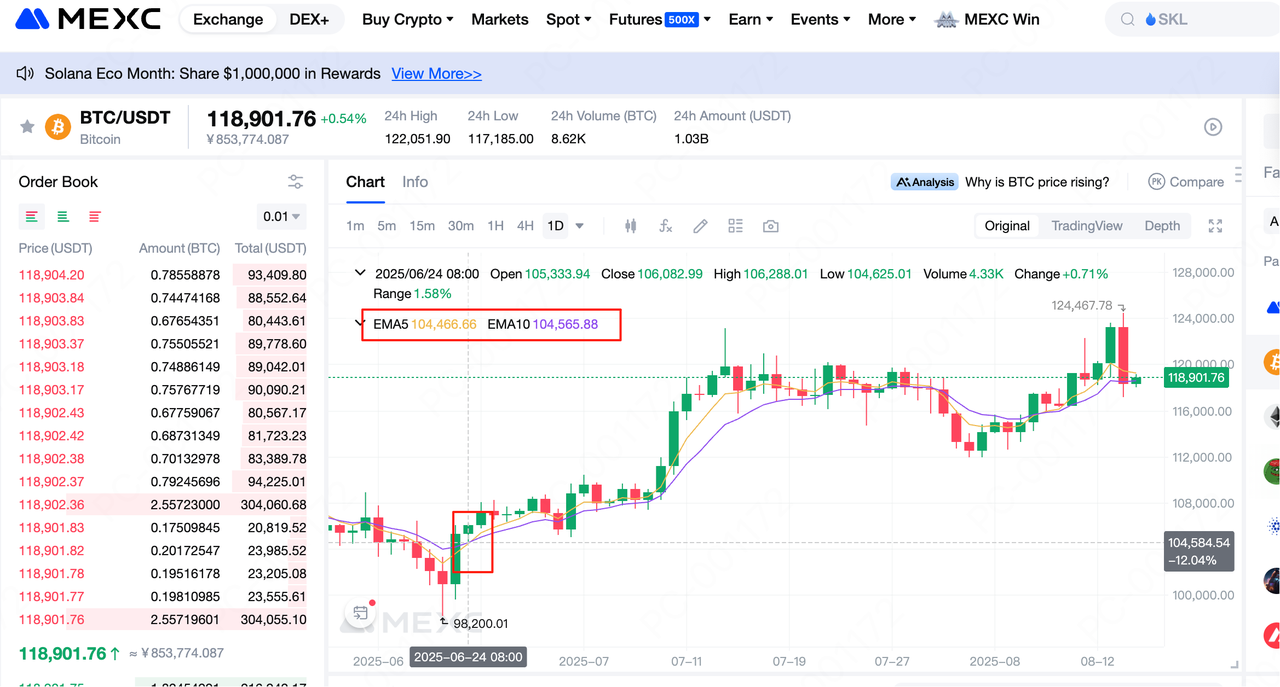Collapse the EMA5 EMA10 indicator row

pos(360,323)
